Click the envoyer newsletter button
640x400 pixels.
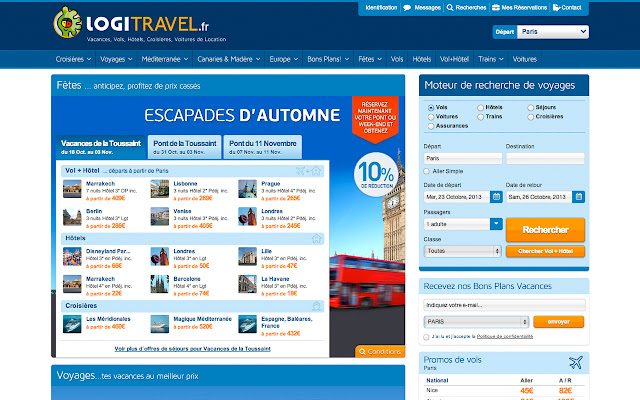pos(558,322)
